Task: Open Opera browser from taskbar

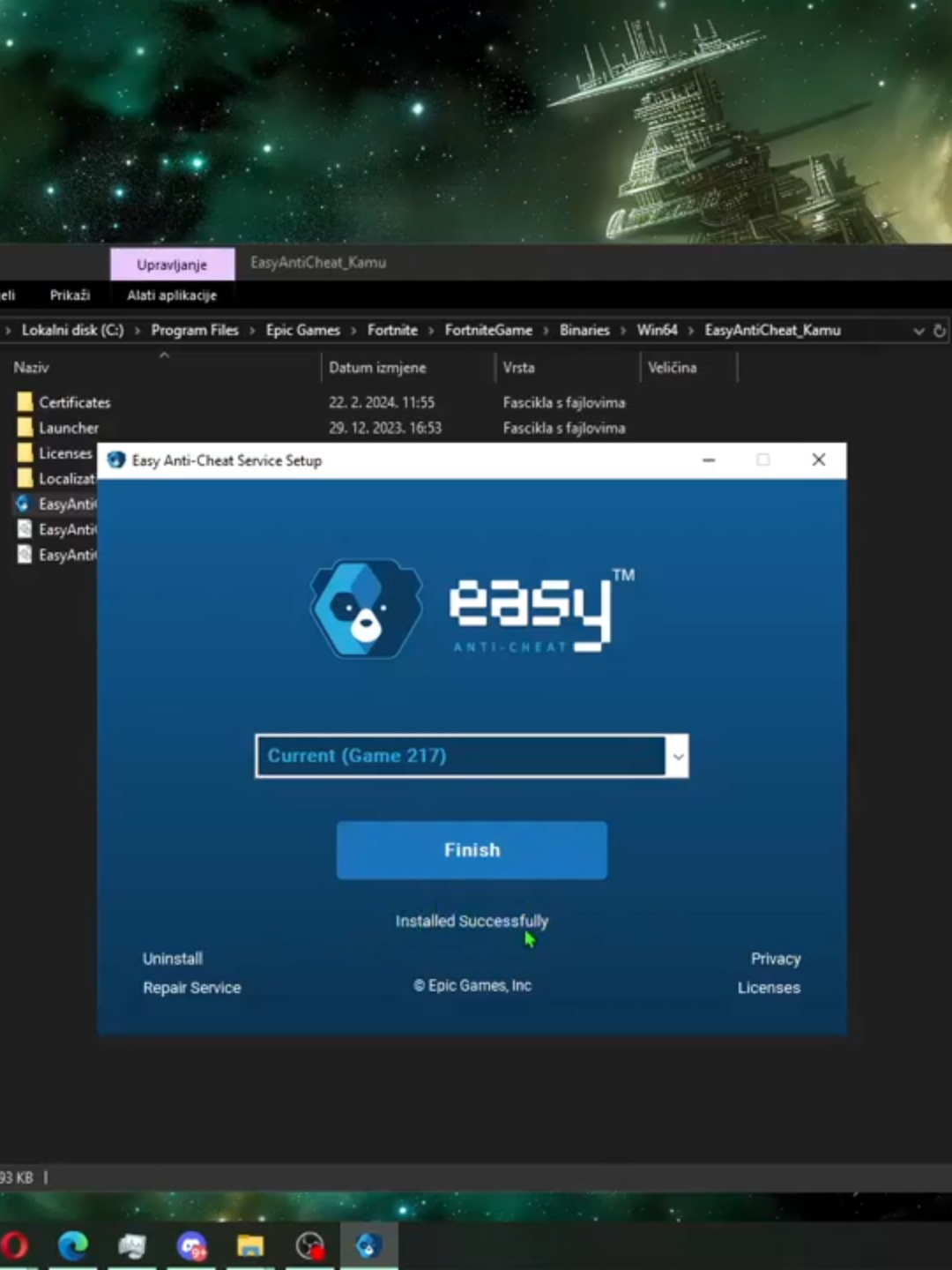Action: 14,1245
